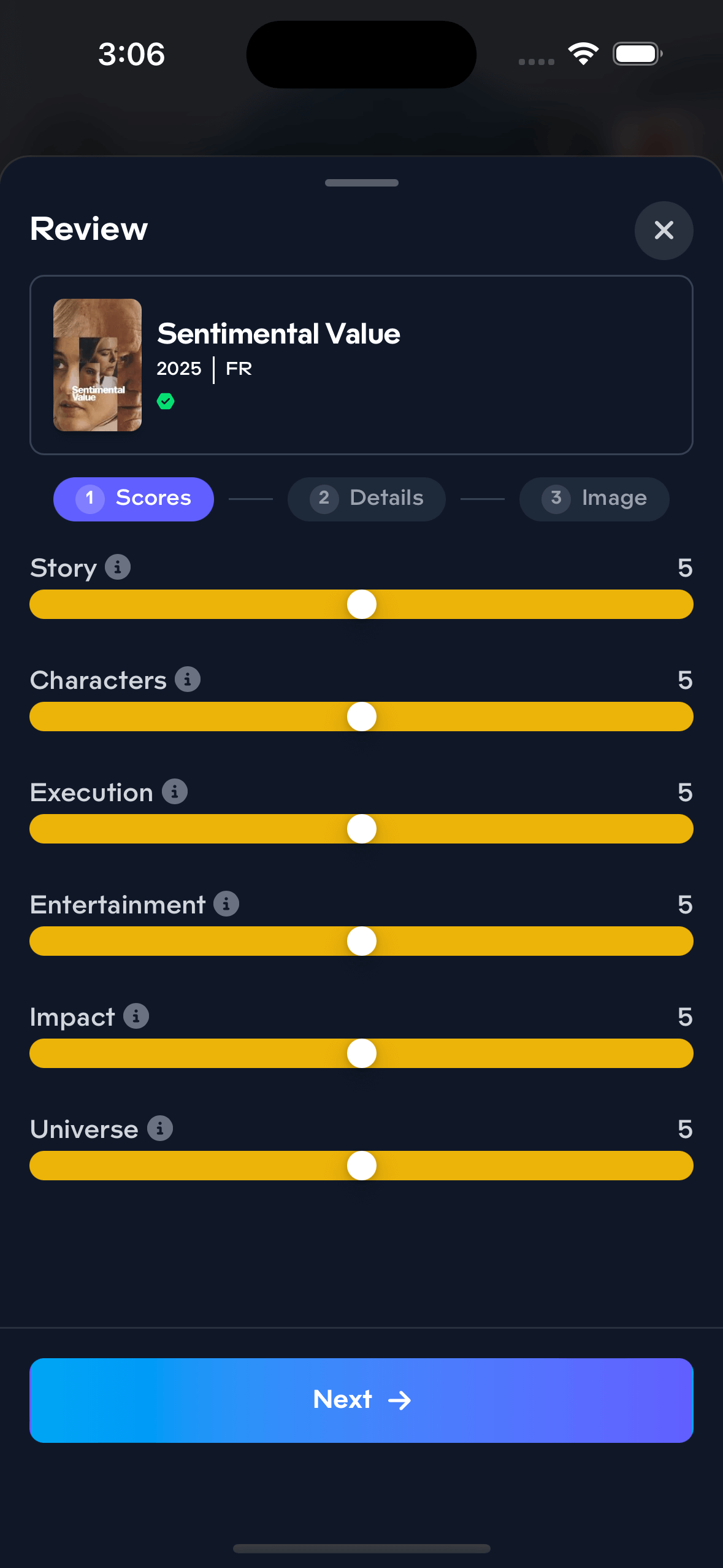Open the Execution info tooltip

(175, 791)
